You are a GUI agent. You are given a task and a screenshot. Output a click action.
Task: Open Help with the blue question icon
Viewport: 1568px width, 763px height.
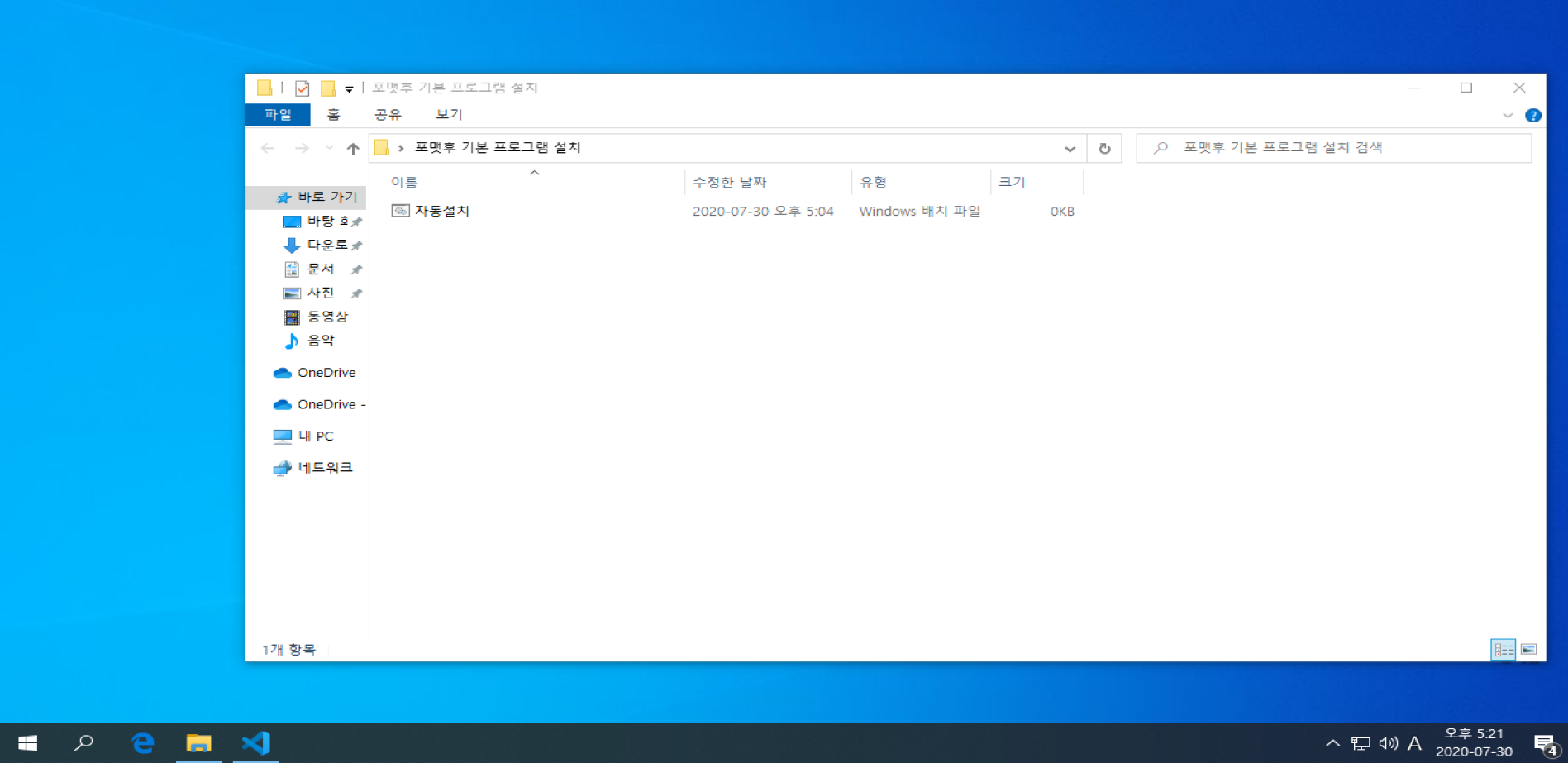pos(1532,116)
